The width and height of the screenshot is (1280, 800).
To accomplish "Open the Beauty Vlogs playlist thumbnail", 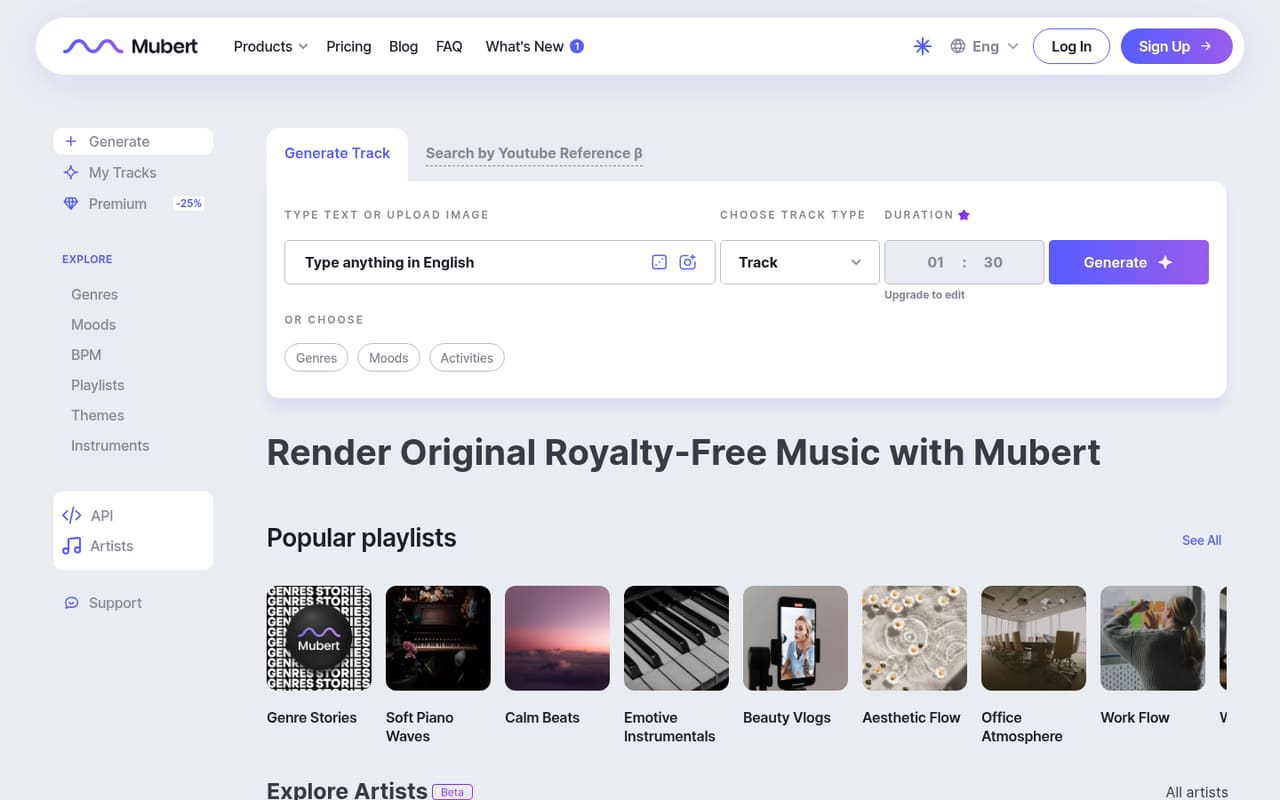I will [x=795, y=638].
